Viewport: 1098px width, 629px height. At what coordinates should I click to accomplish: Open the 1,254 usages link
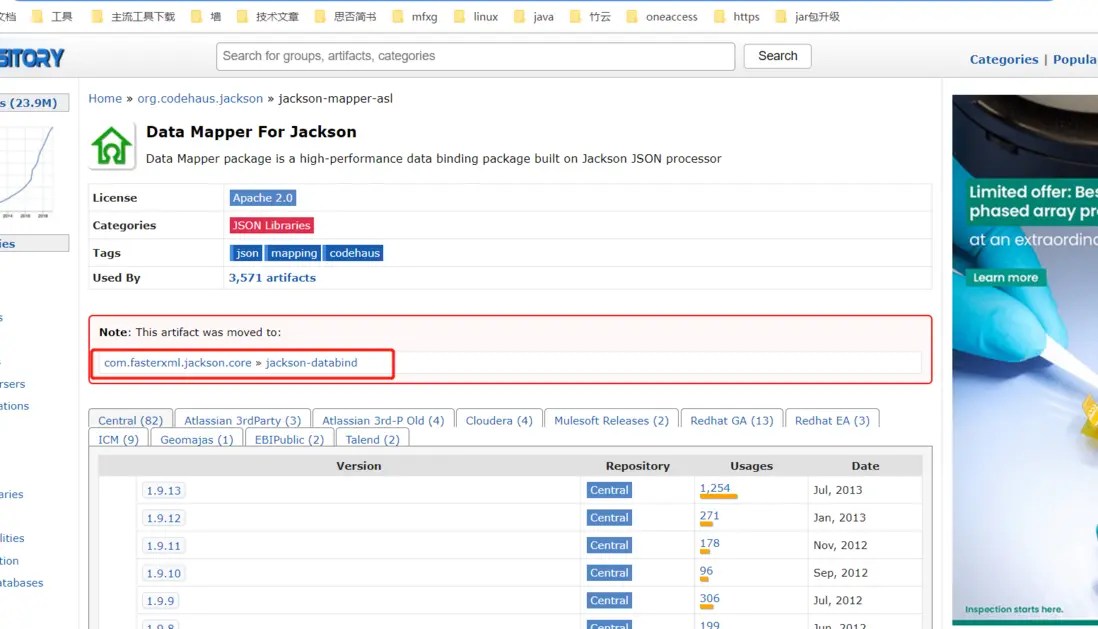click(715, 488)
